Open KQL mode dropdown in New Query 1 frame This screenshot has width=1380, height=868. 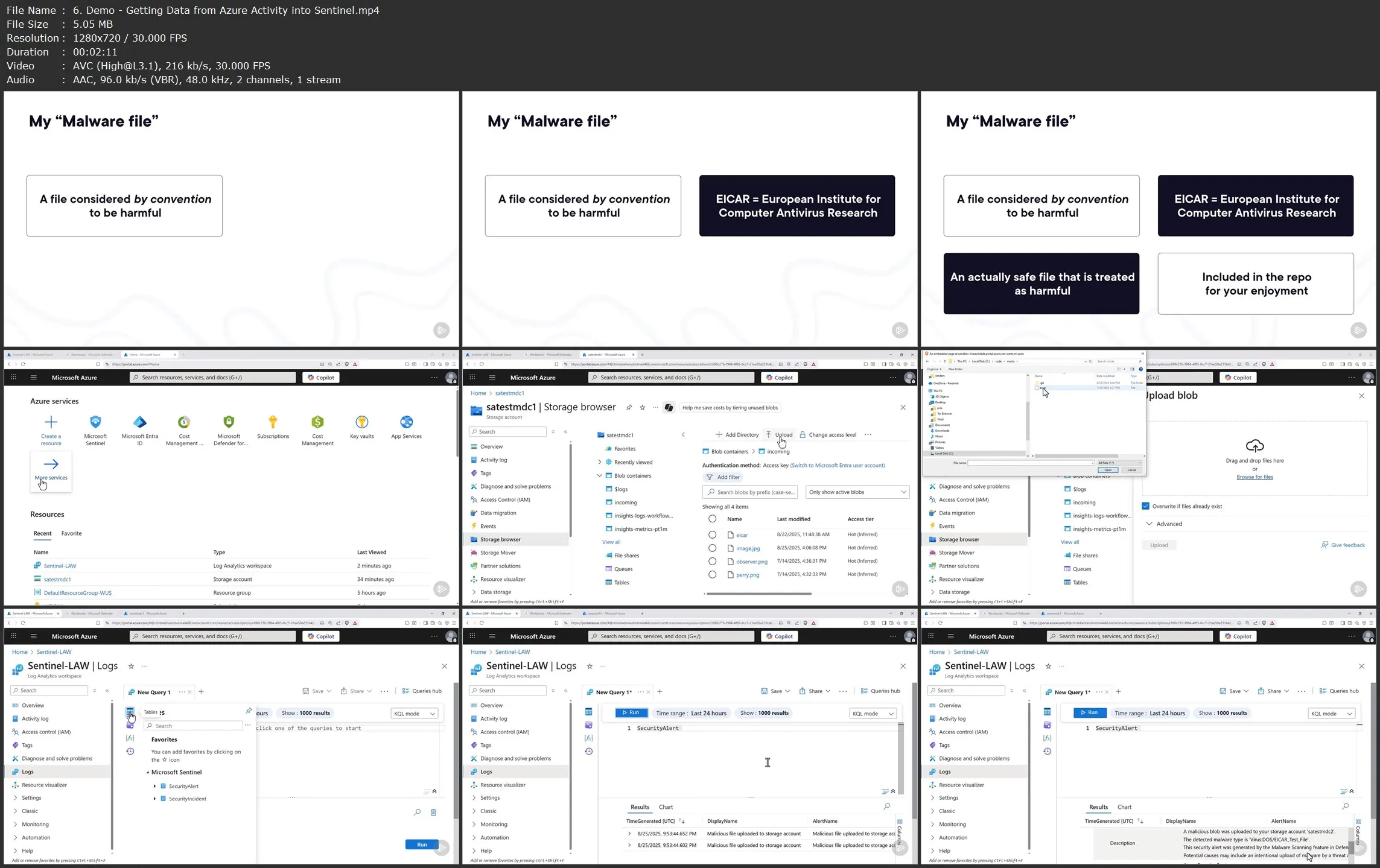click(x=414, y=714)
